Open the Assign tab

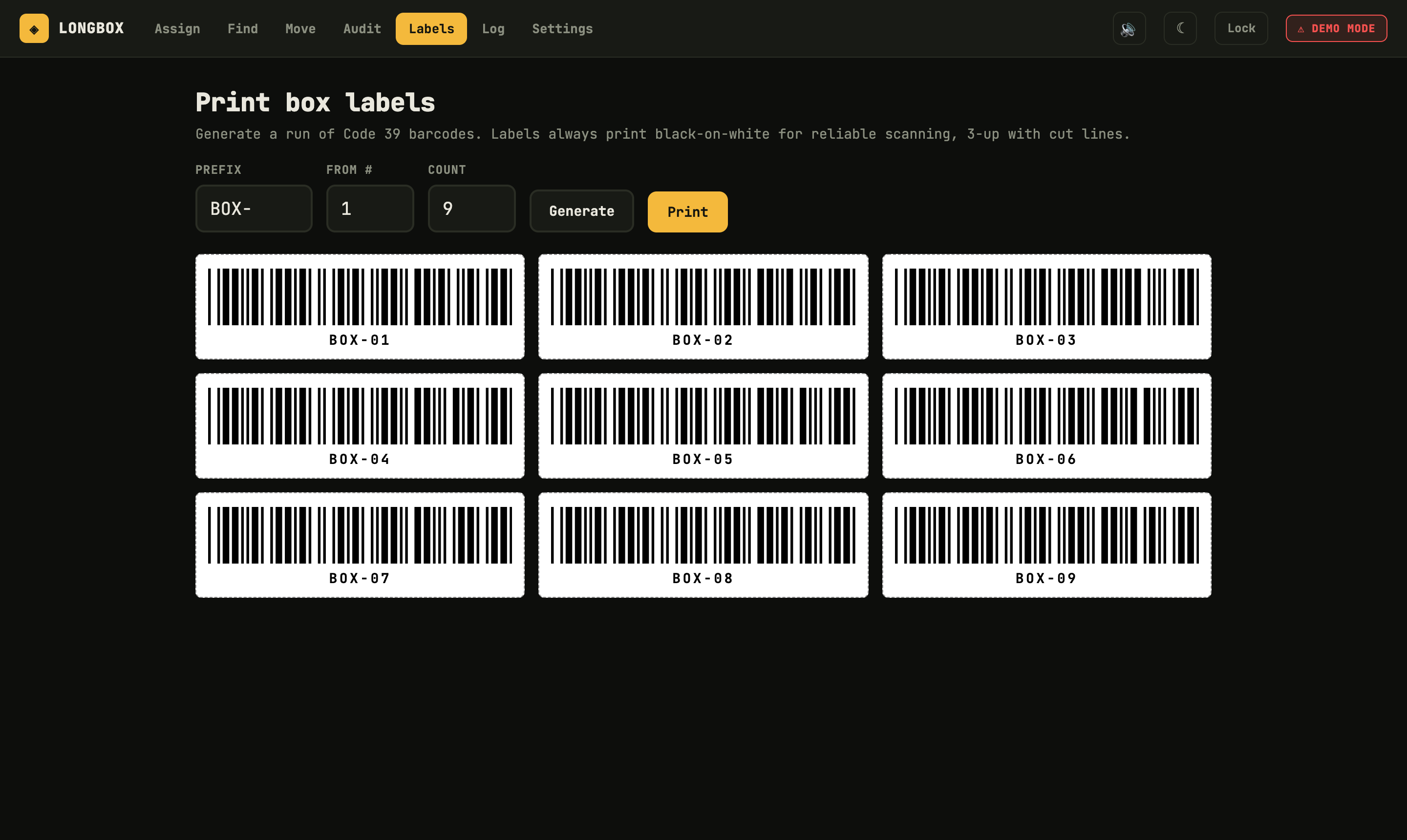177,28
